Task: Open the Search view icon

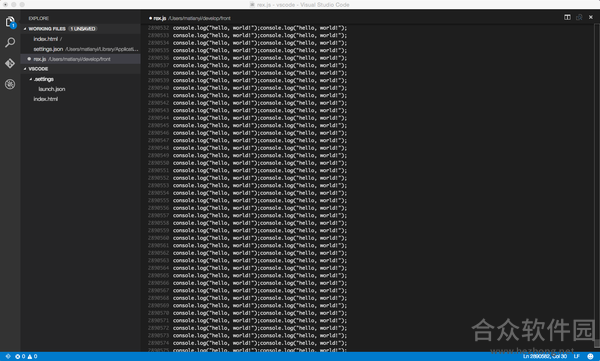Action: point(10,42)
